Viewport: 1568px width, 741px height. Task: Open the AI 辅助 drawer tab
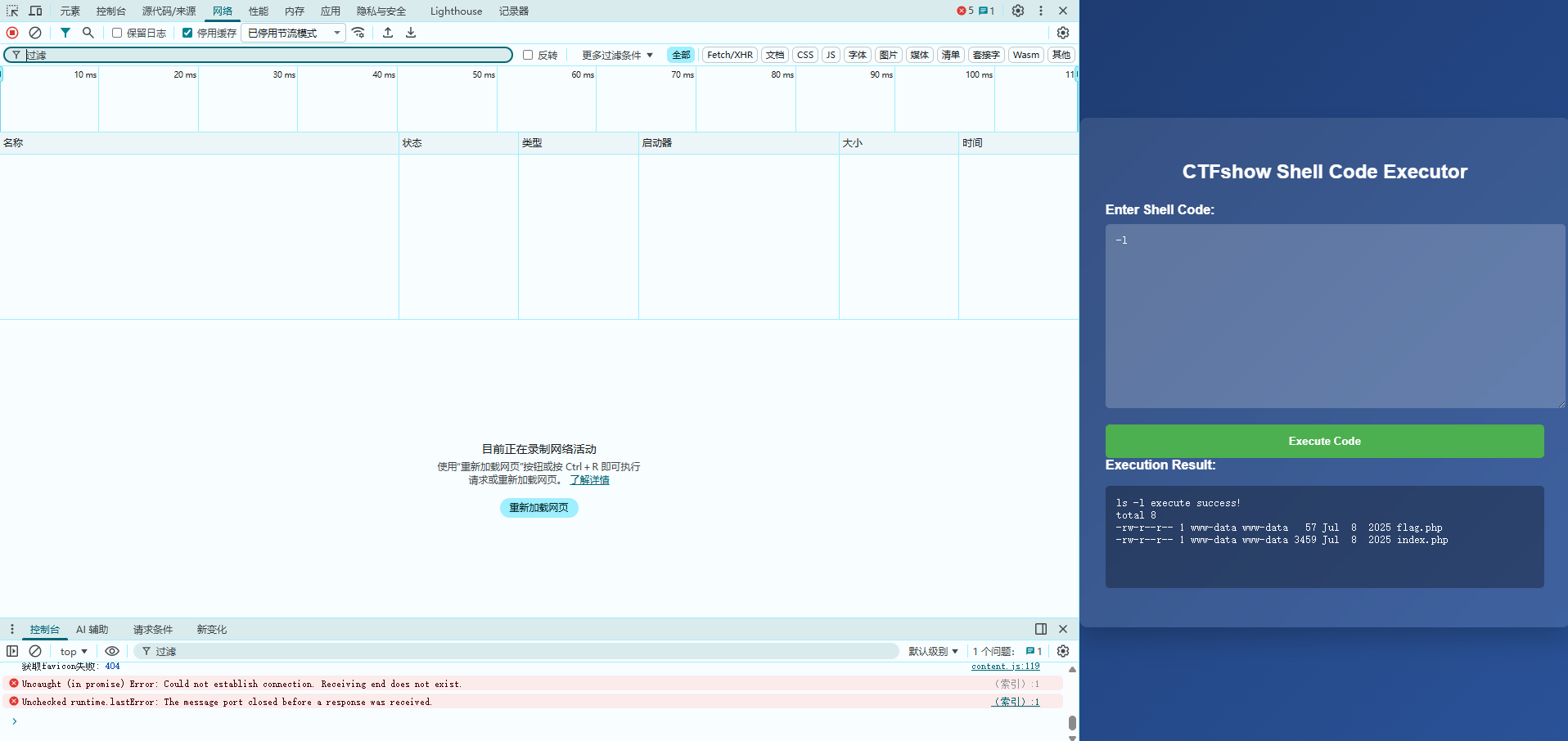(92, 629)
